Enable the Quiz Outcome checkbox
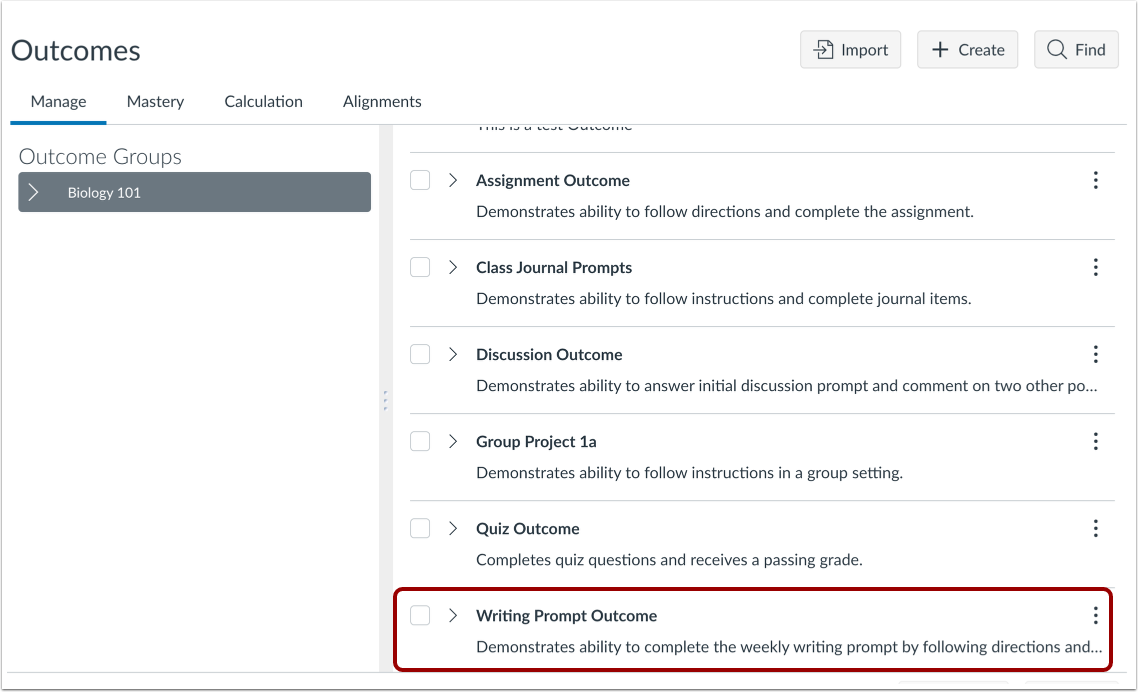 [x=420, y=528]
